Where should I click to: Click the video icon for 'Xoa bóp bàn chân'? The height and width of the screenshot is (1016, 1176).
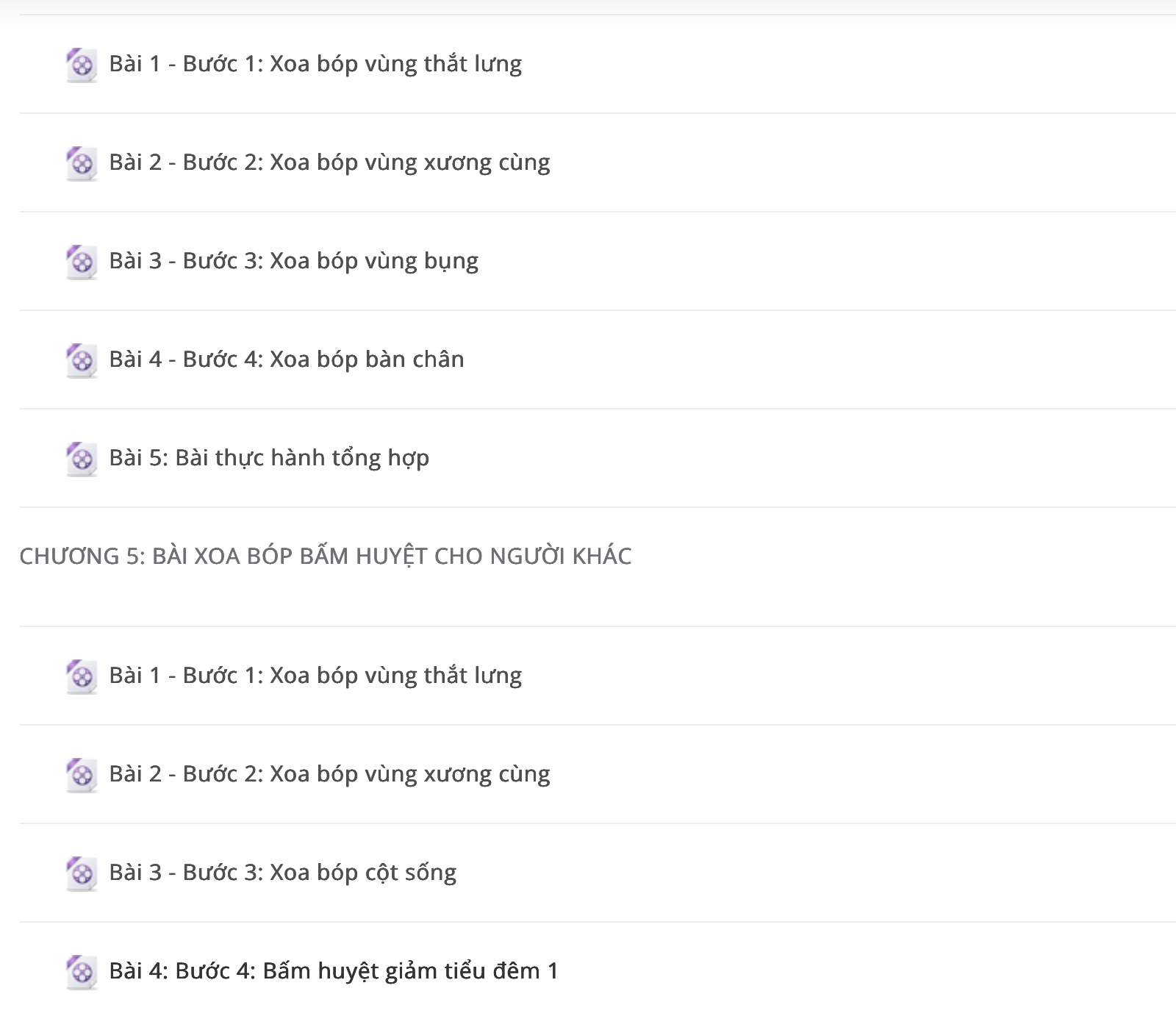coord(82,361)
